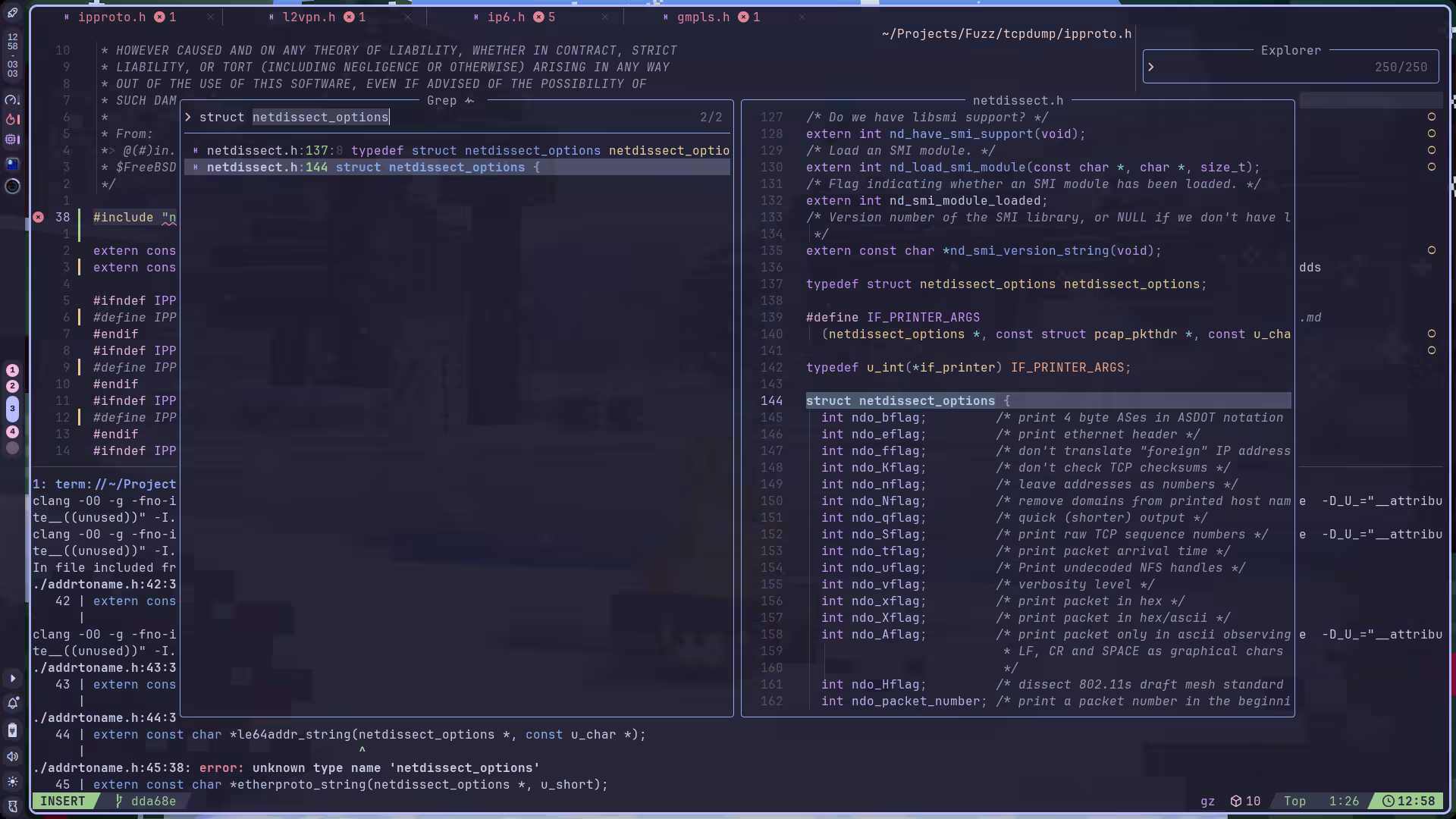Click the flame temperature icon
The image size is (1456, 819).
click(x=12, y=119)
